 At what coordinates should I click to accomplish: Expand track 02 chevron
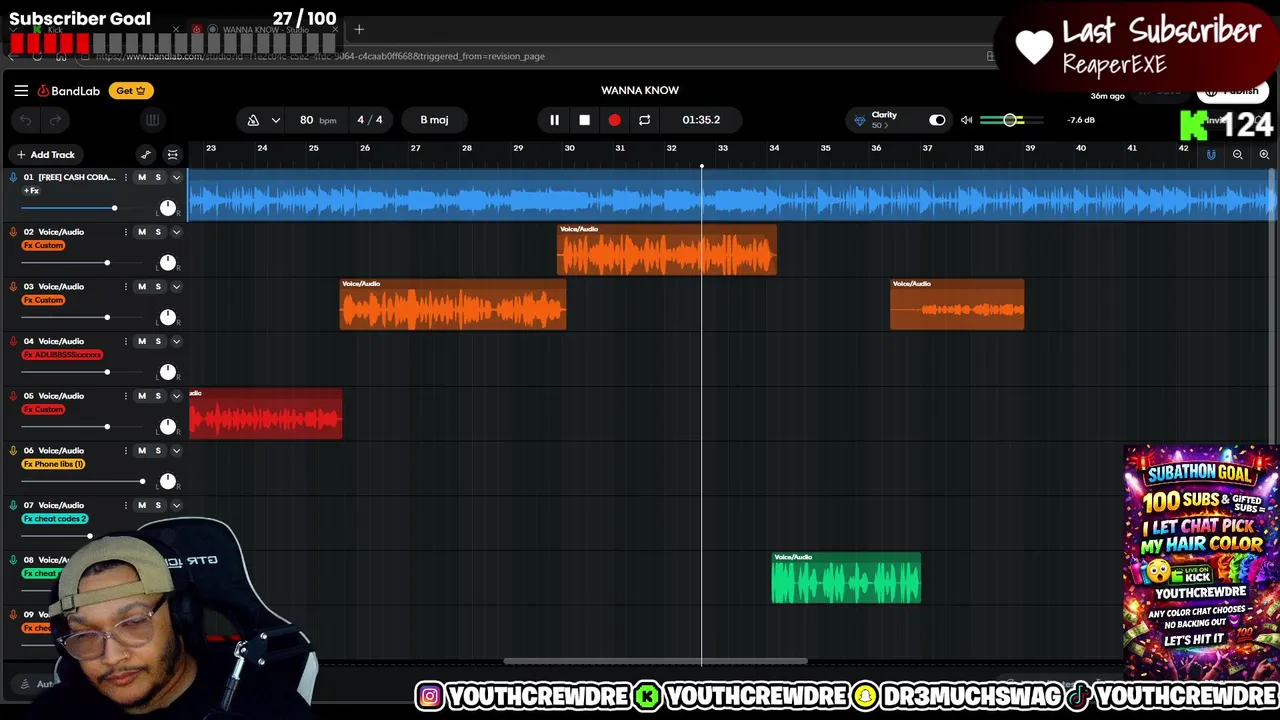[176, 232]
